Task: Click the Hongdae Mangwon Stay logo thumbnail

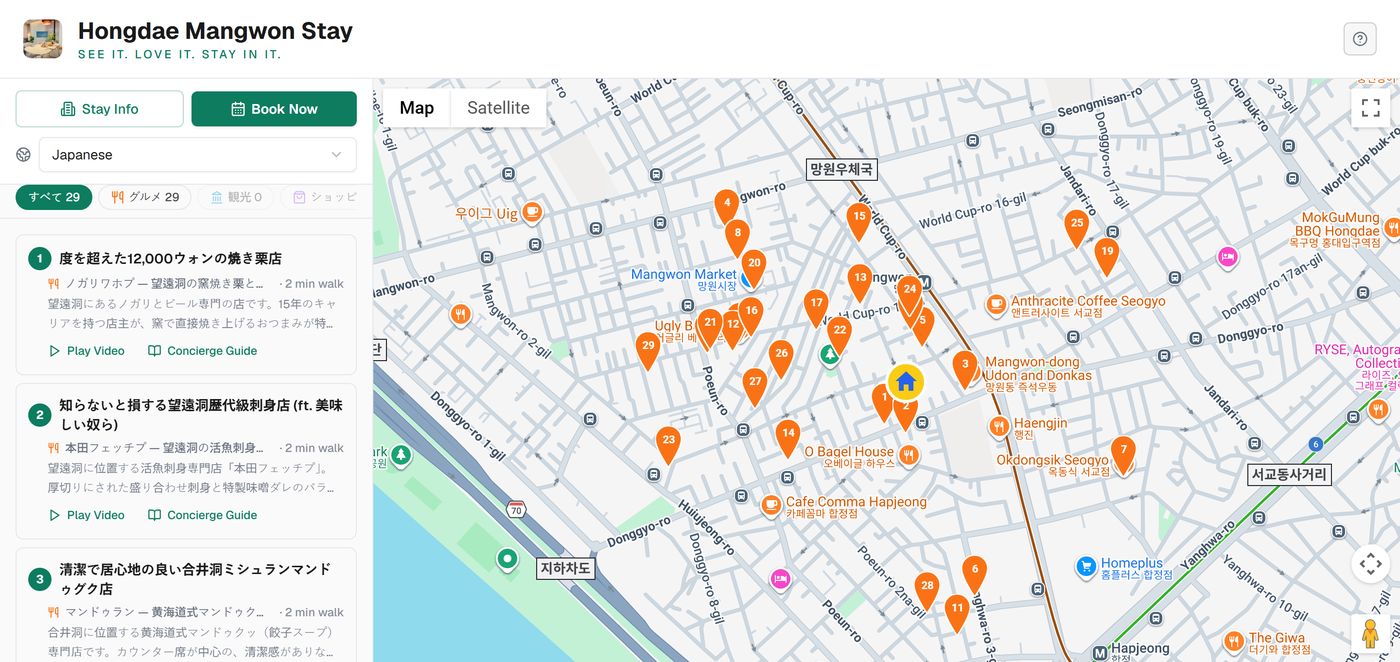Action: coord(43,39)
